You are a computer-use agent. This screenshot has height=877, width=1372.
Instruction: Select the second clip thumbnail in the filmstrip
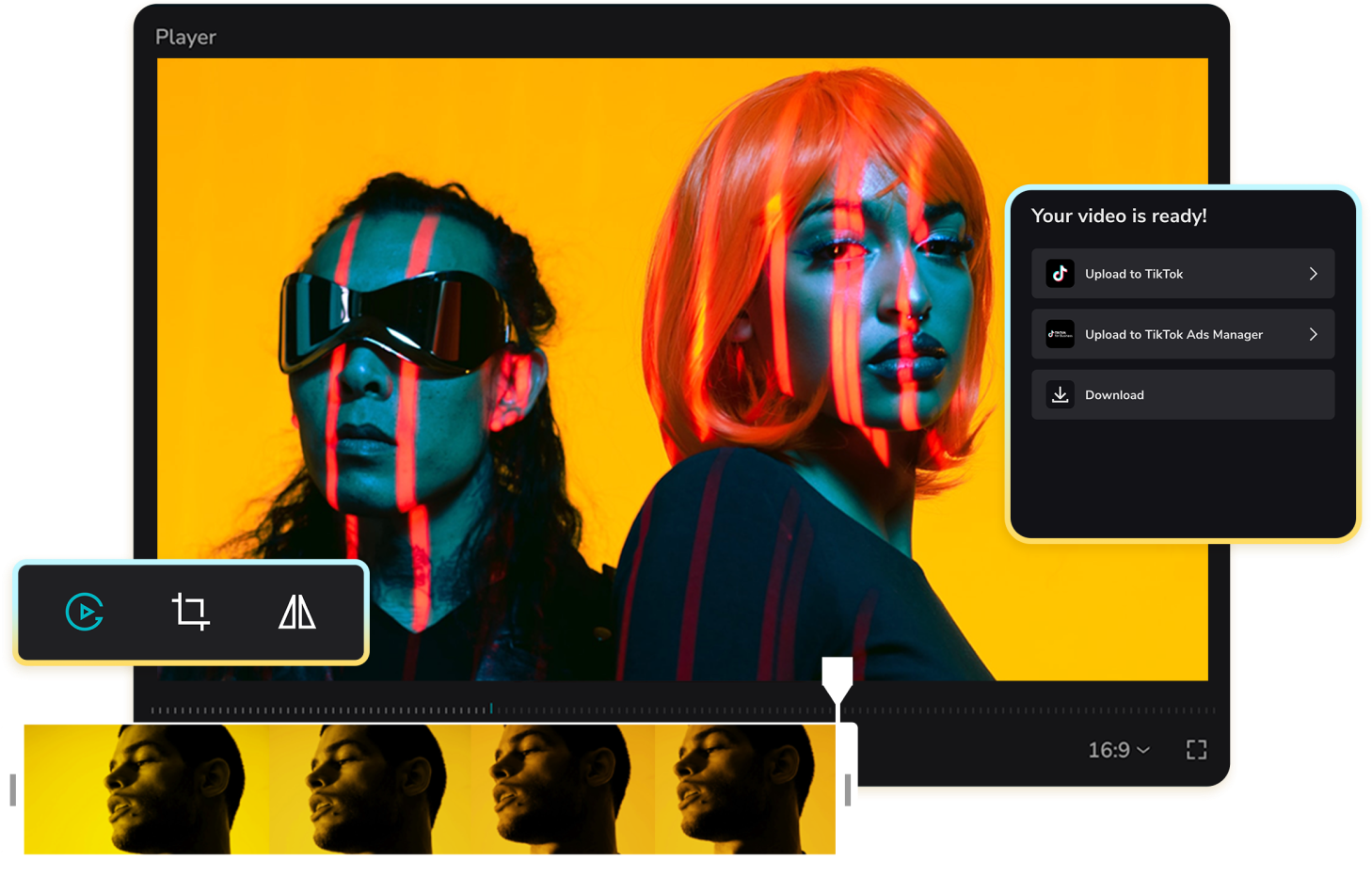click(x=369, y=789)
